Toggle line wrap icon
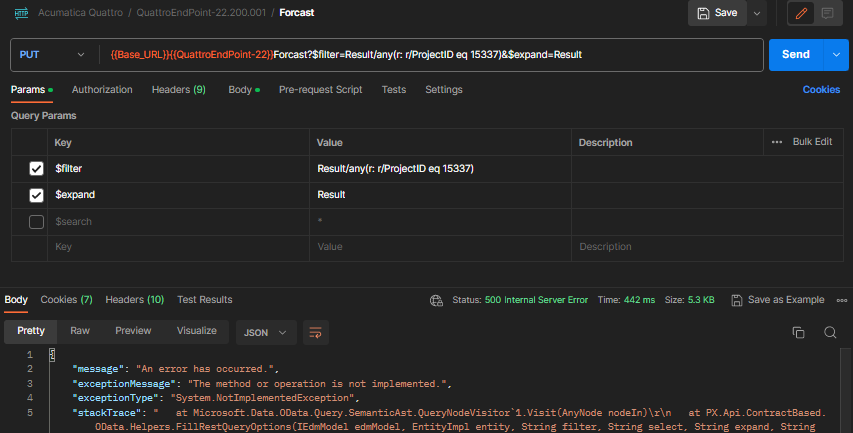The image size is (853, 433). [316, 332]
